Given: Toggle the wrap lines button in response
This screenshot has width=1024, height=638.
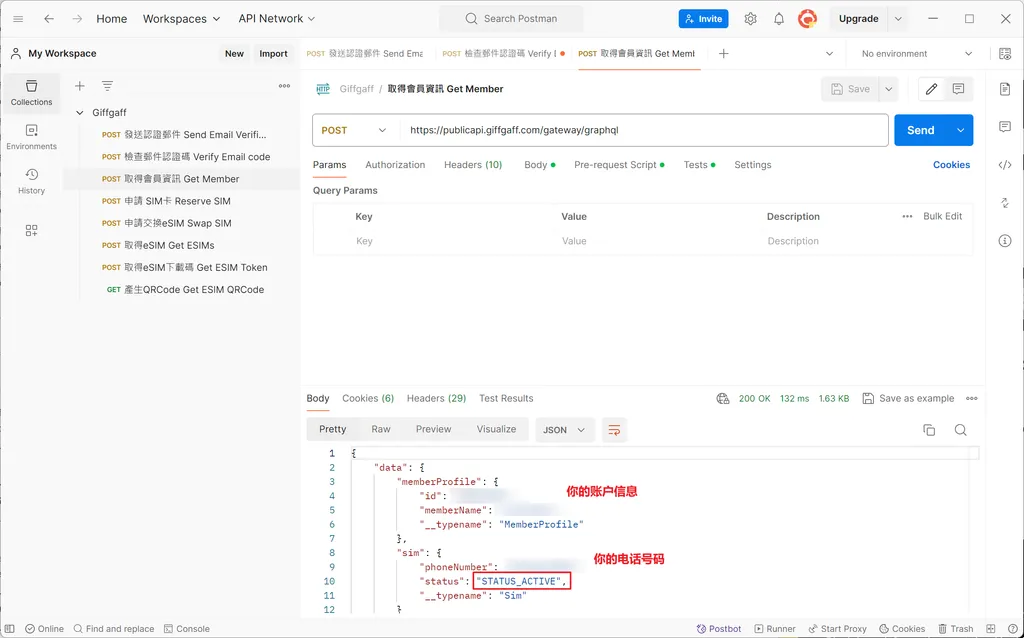Looking at the screenshot, I should (x=614, y=430).
